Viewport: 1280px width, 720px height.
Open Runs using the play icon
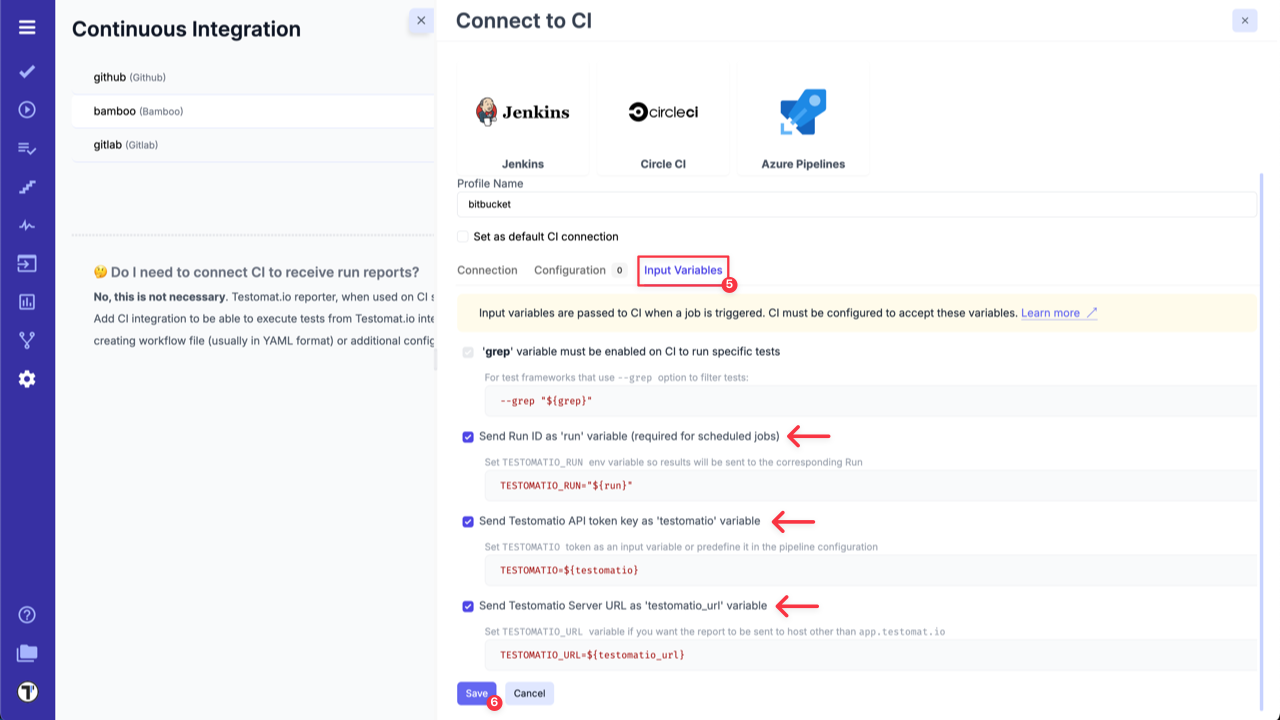(x=27, y=110)
